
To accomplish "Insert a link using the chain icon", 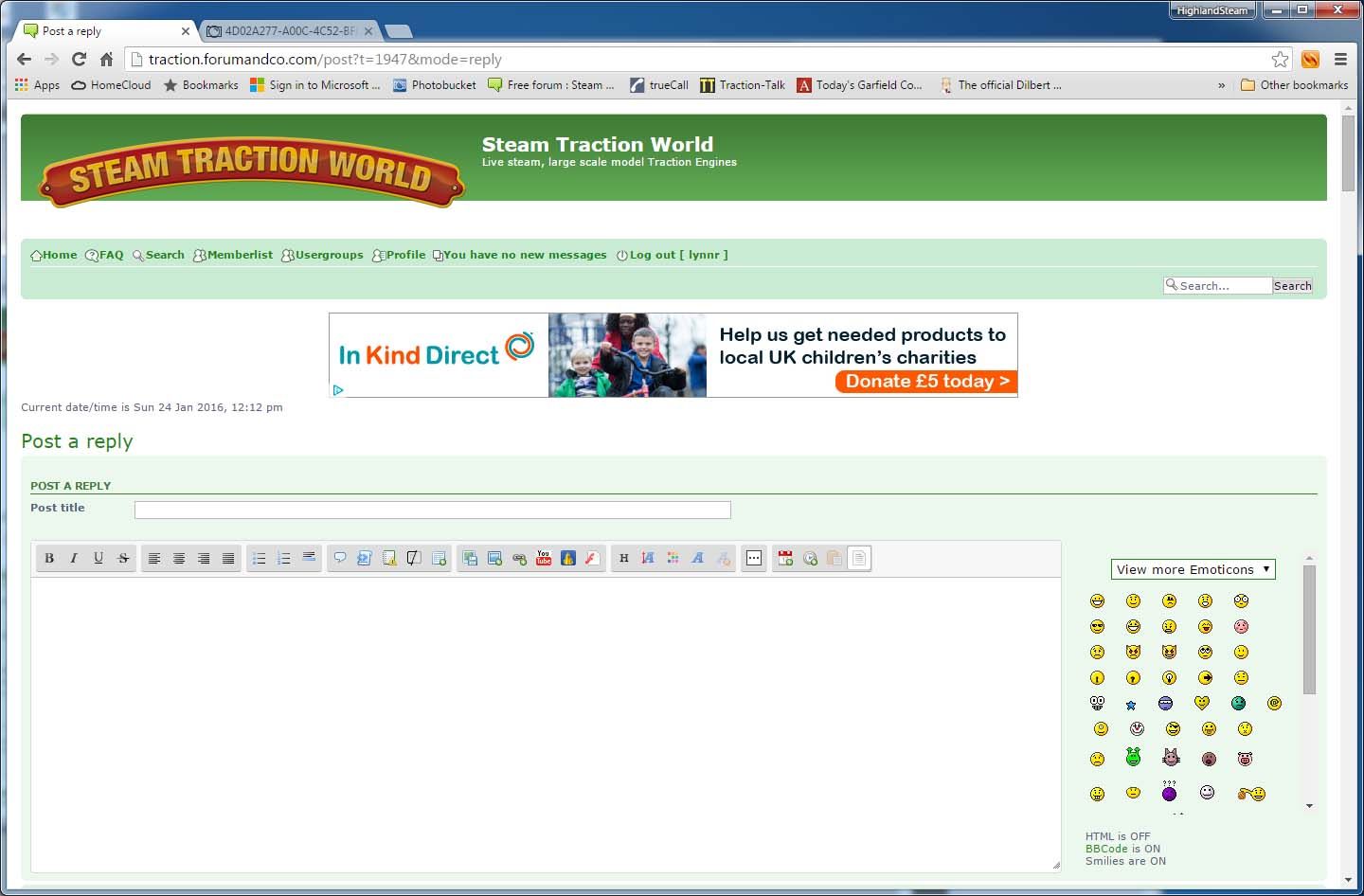I will pyautogui.click(x=519, y=558).
